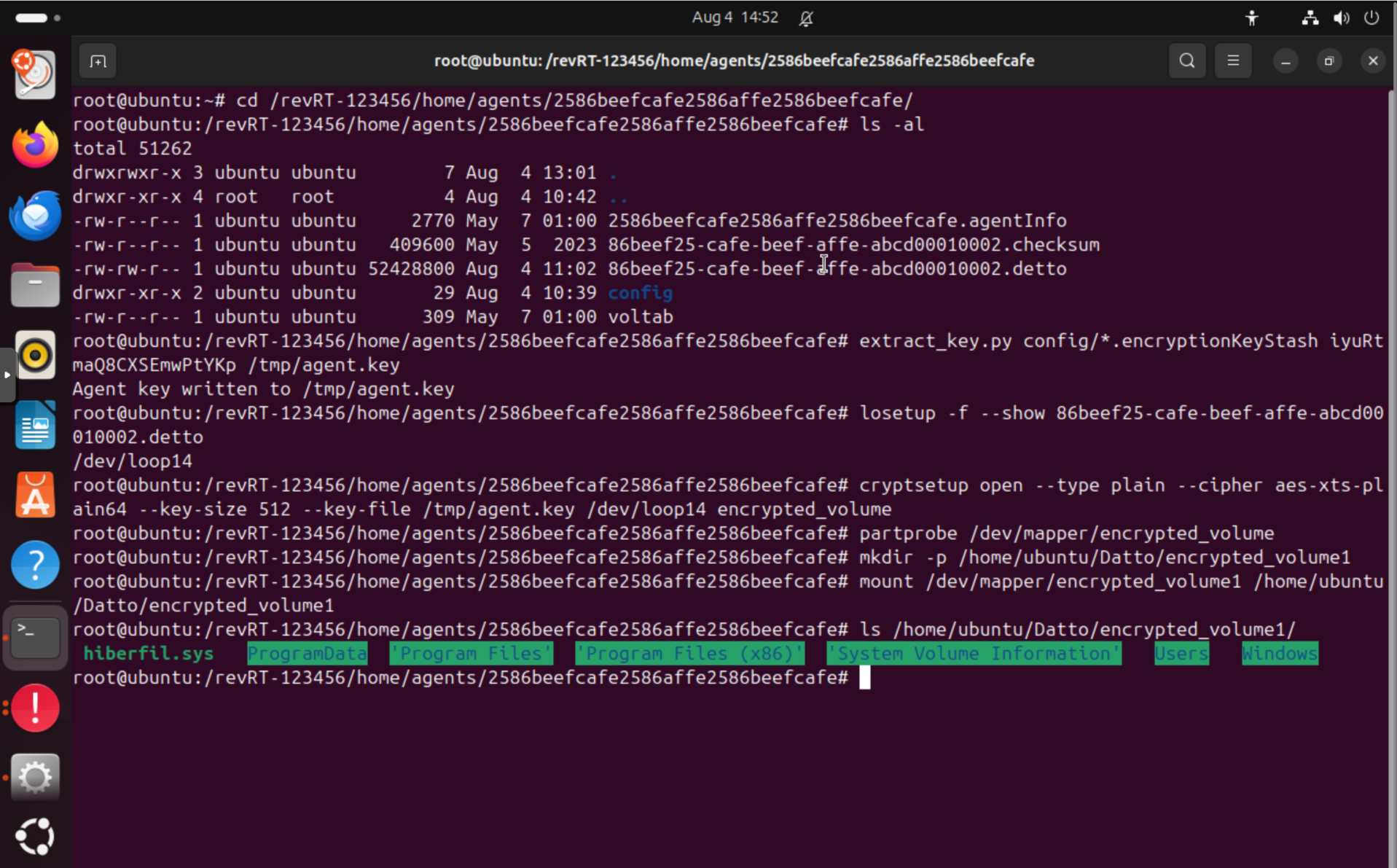The image size is (1397, 868).
Task: Close the terminal window
Action: tap(1373, 61)
